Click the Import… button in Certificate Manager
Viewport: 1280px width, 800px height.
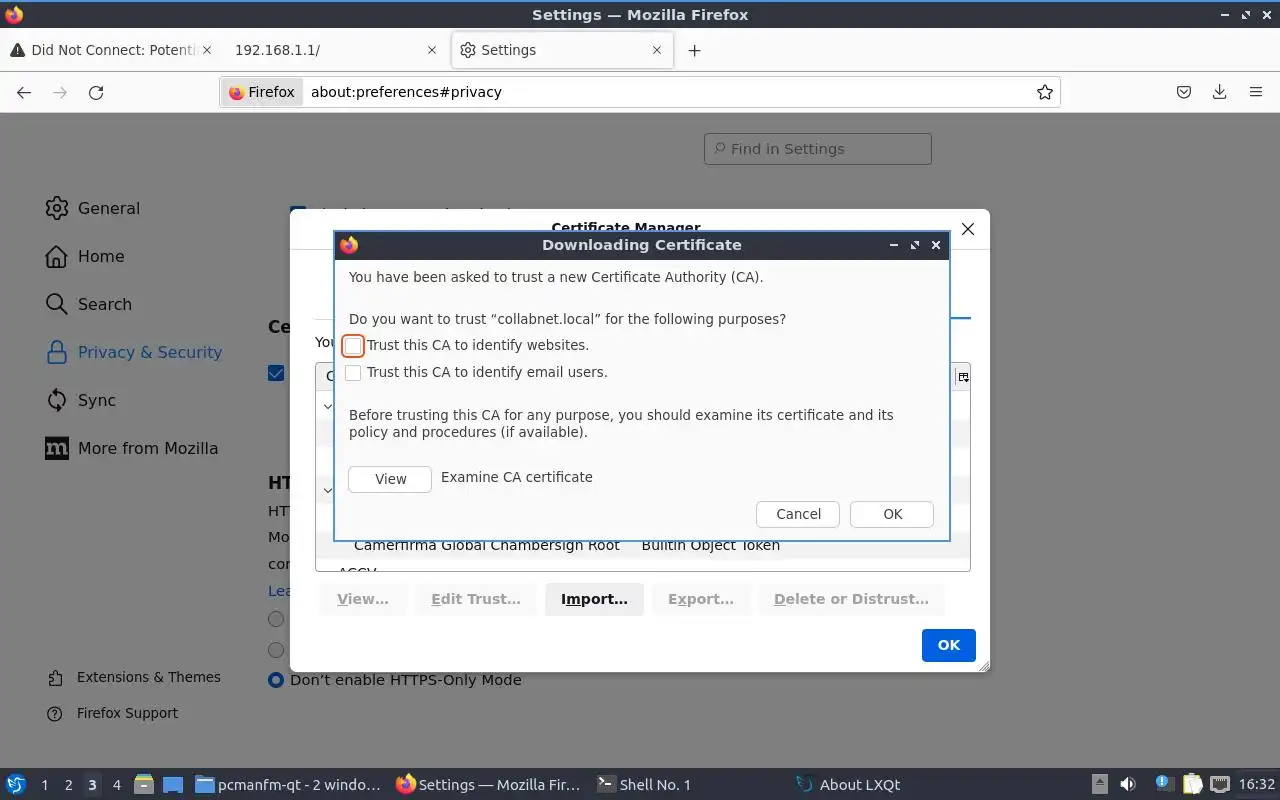click(x=594, y=599)
